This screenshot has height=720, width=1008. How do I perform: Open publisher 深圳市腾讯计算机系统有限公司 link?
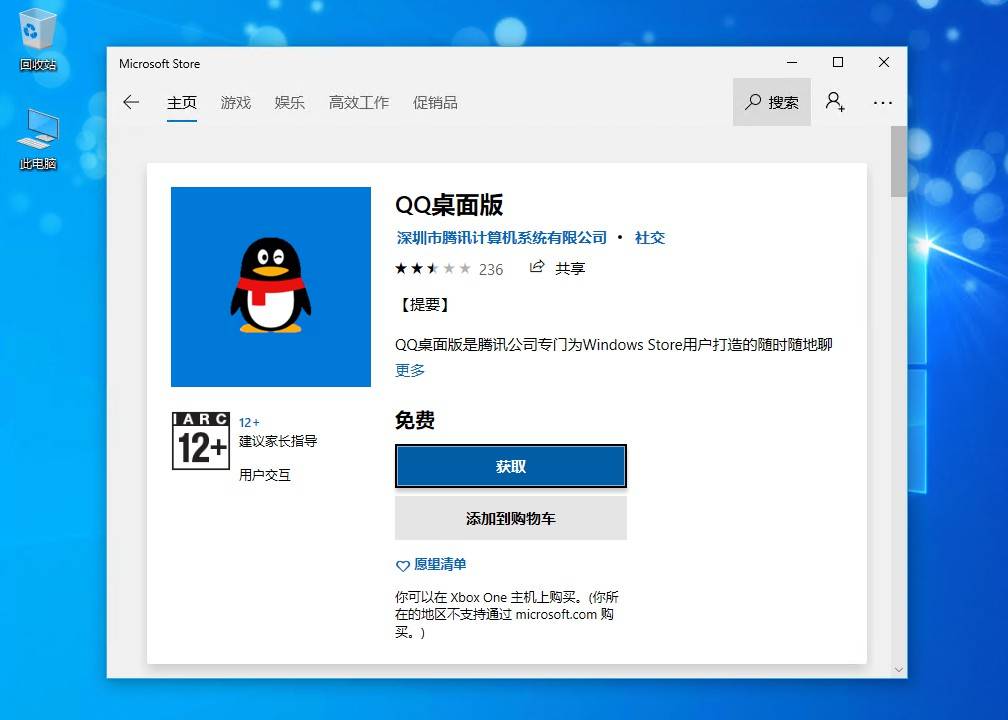(501, 238)
